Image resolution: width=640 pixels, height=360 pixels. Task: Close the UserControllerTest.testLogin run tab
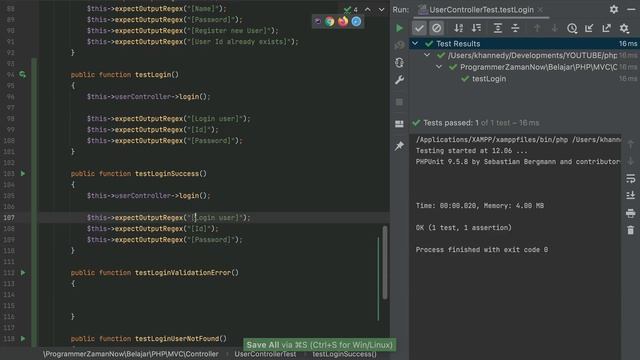[x=540, y=9]
